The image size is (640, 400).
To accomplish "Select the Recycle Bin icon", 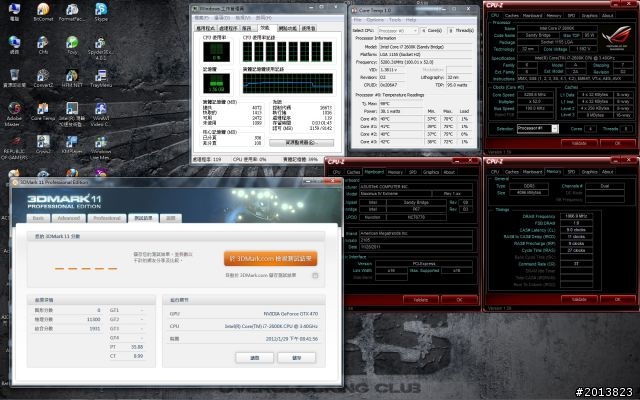I will (x=14, y=78).
